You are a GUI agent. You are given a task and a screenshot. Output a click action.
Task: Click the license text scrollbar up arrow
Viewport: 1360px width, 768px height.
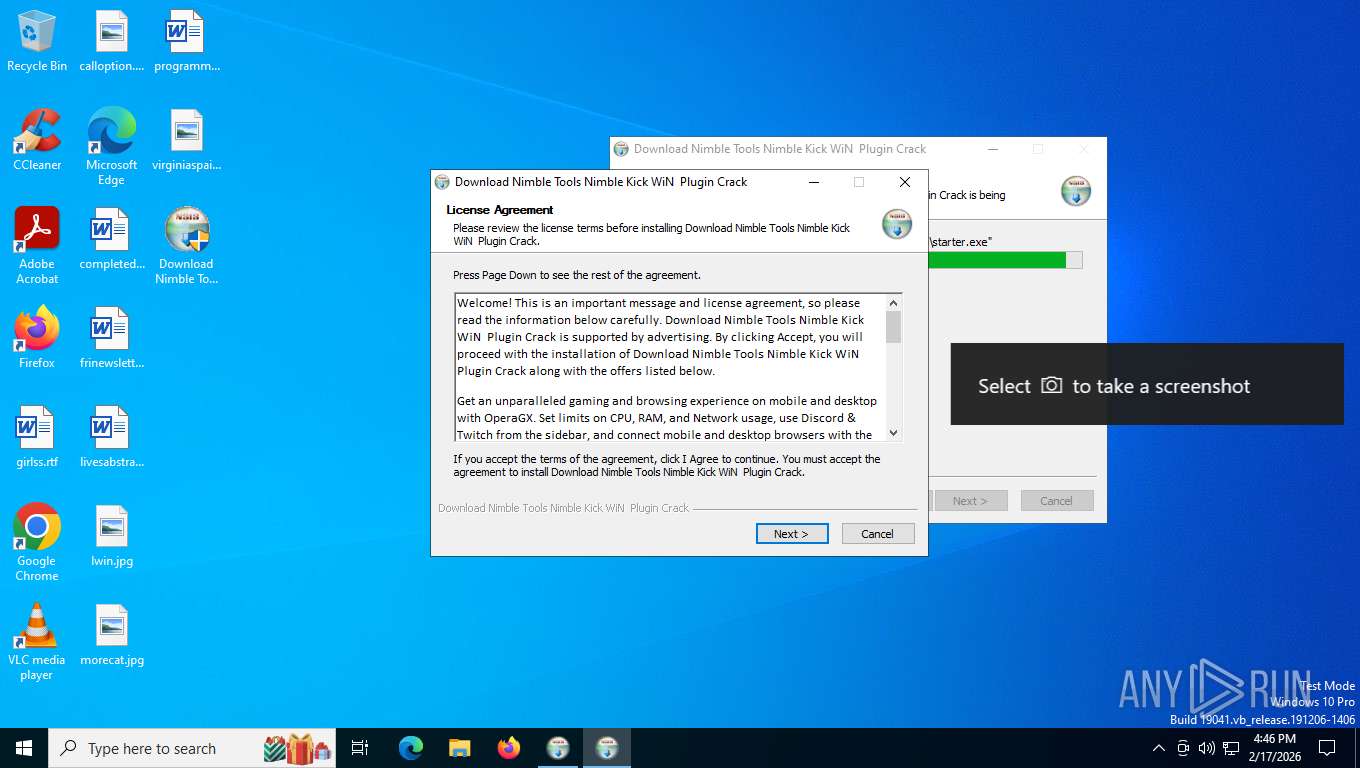pos(894,302)
